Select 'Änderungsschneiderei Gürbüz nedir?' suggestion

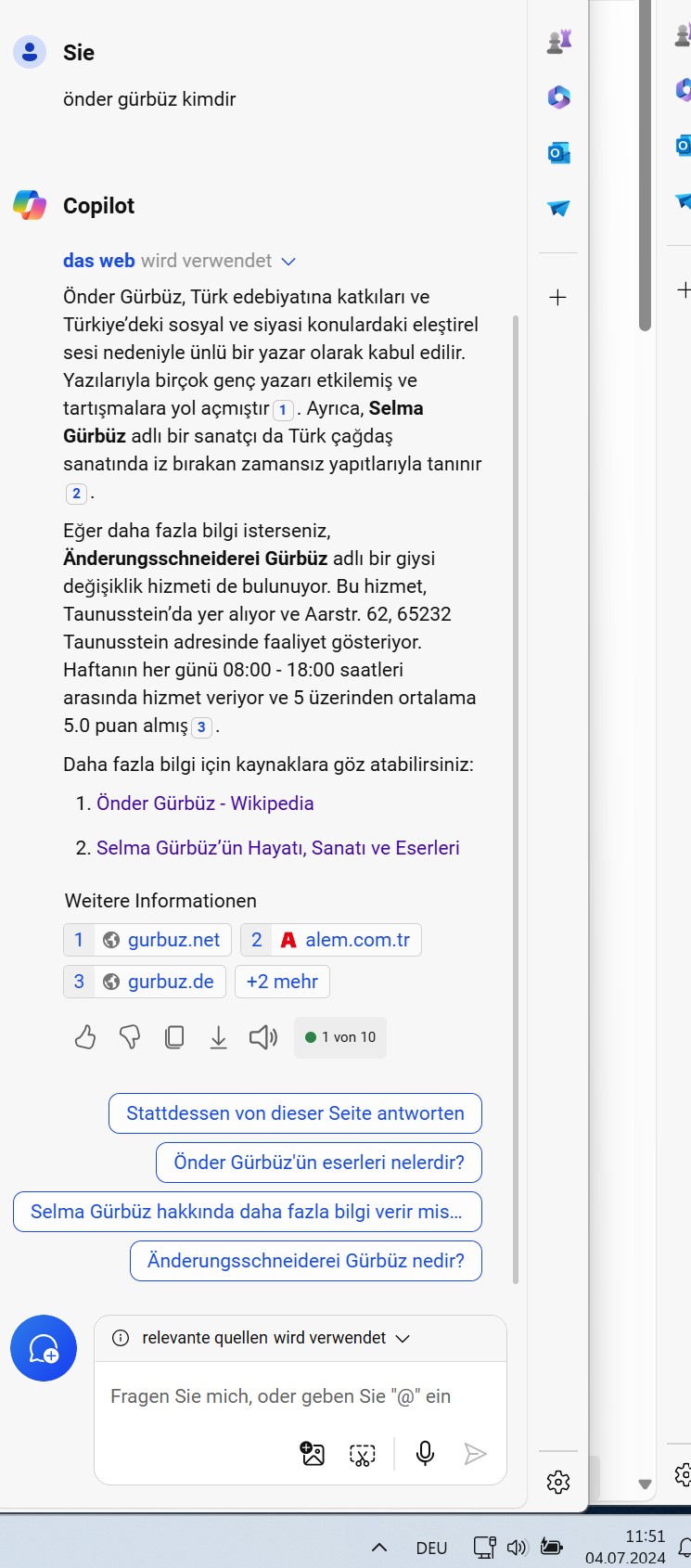pyautogui.click(x=306, y=1261)
